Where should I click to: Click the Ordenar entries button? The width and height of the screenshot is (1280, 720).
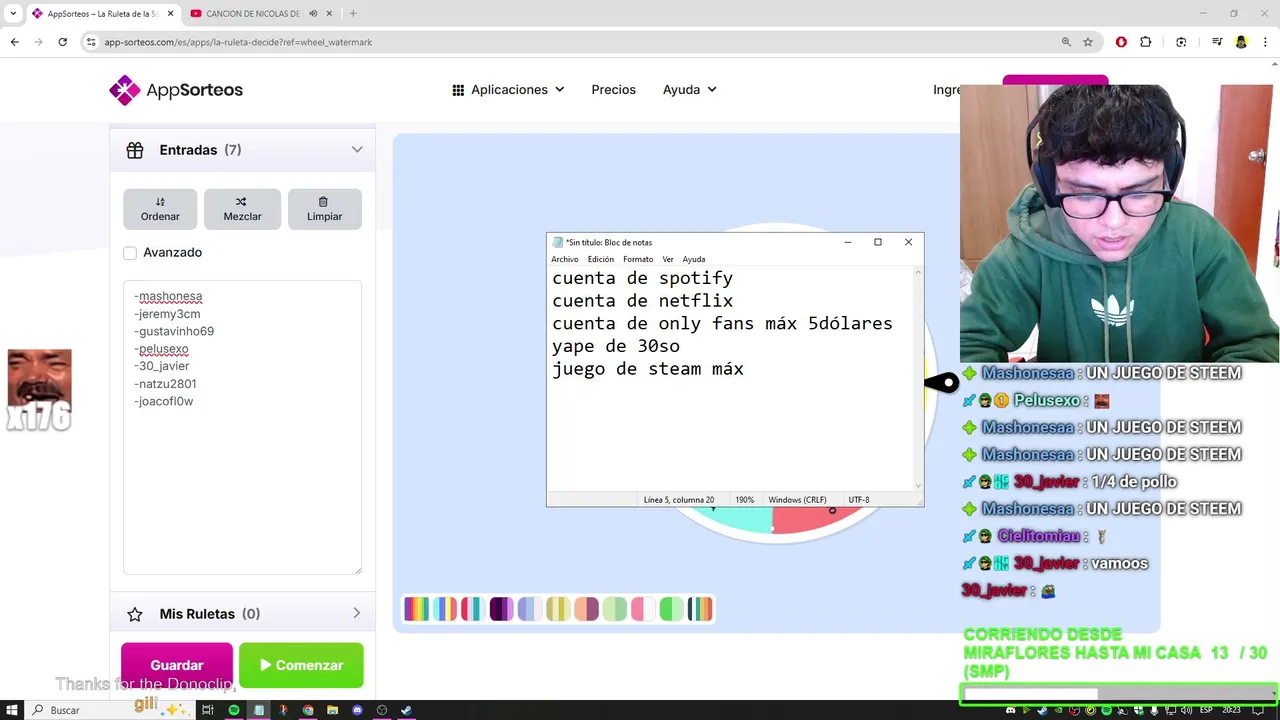(x=160, y=209)
